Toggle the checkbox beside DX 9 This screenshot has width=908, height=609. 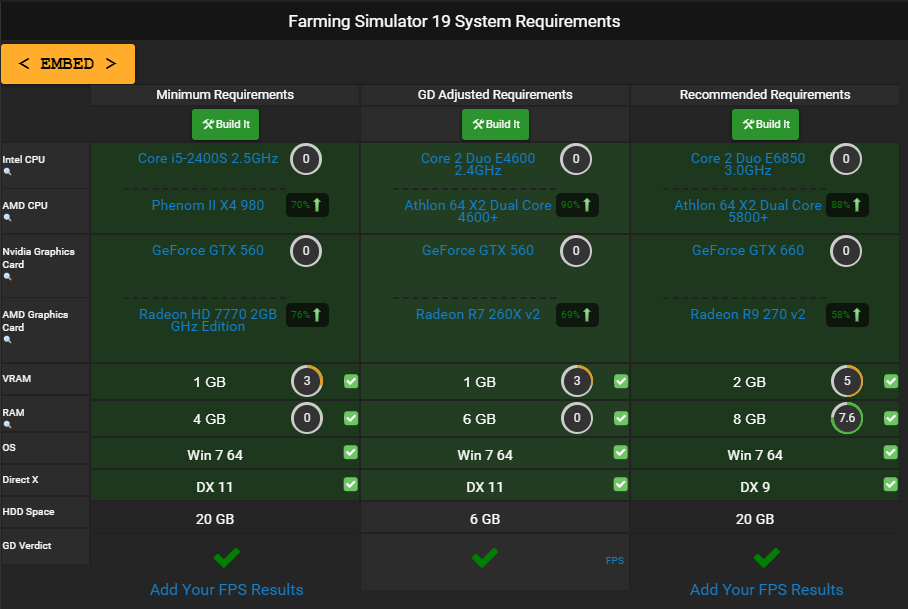point(891,484)
